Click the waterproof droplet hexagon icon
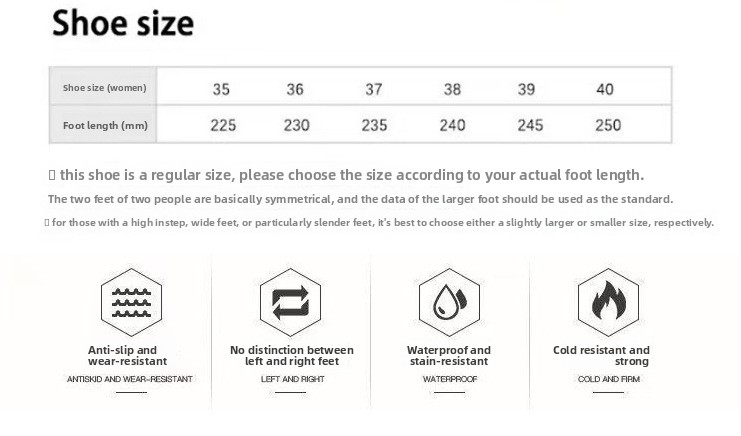Viewport: 741px width, 436px height. (x=448, y=302)
